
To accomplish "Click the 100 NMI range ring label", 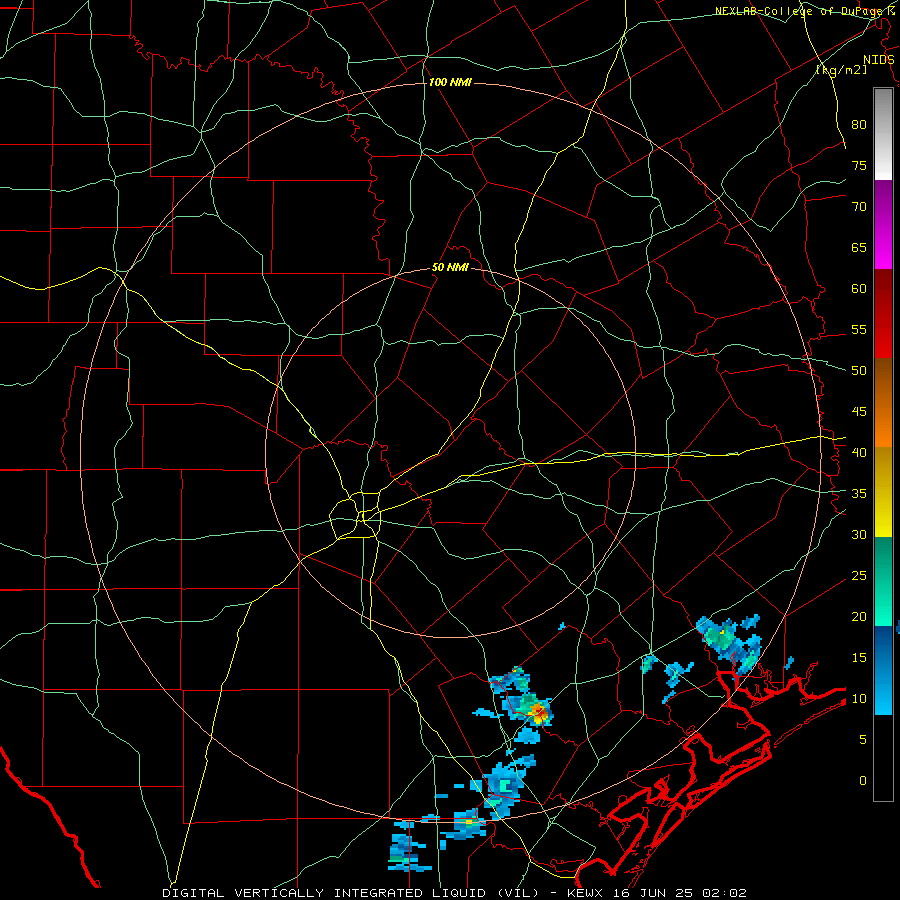I will 450,83.
